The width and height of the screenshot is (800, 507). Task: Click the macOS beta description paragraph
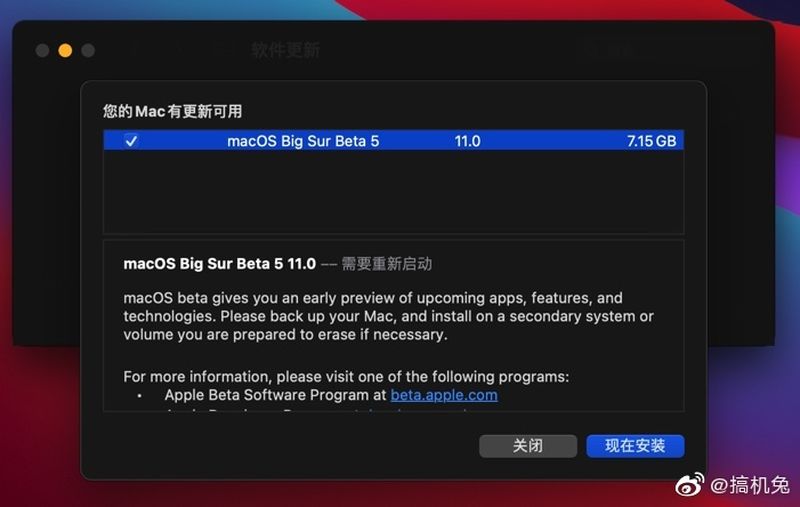point(388,316)
